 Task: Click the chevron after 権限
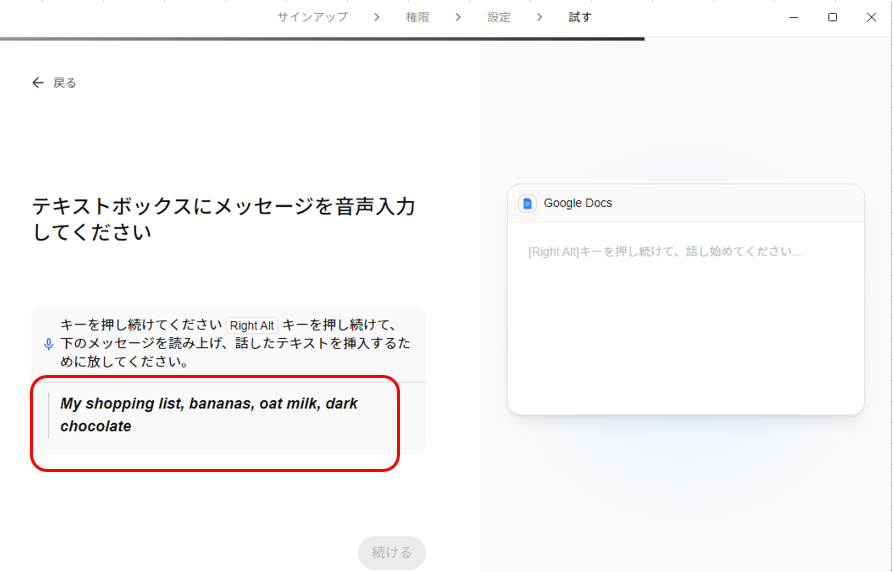click(459, 17)
